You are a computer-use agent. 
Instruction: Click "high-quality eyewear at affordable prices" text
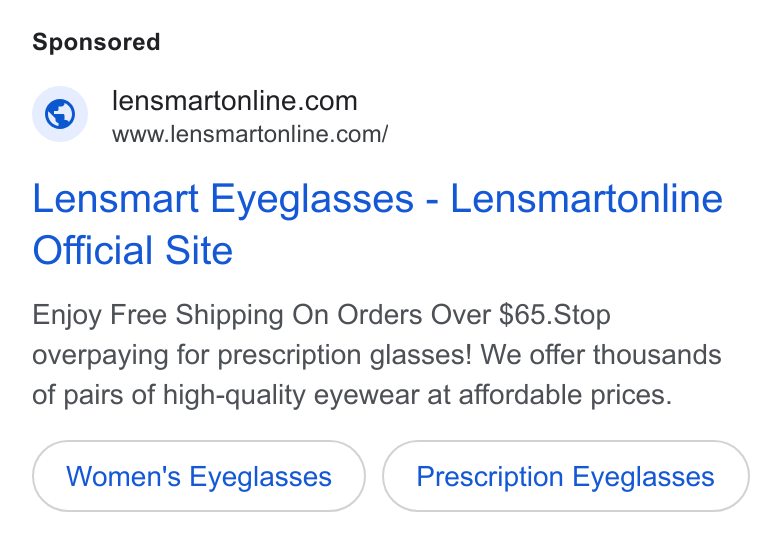[417, 395]
